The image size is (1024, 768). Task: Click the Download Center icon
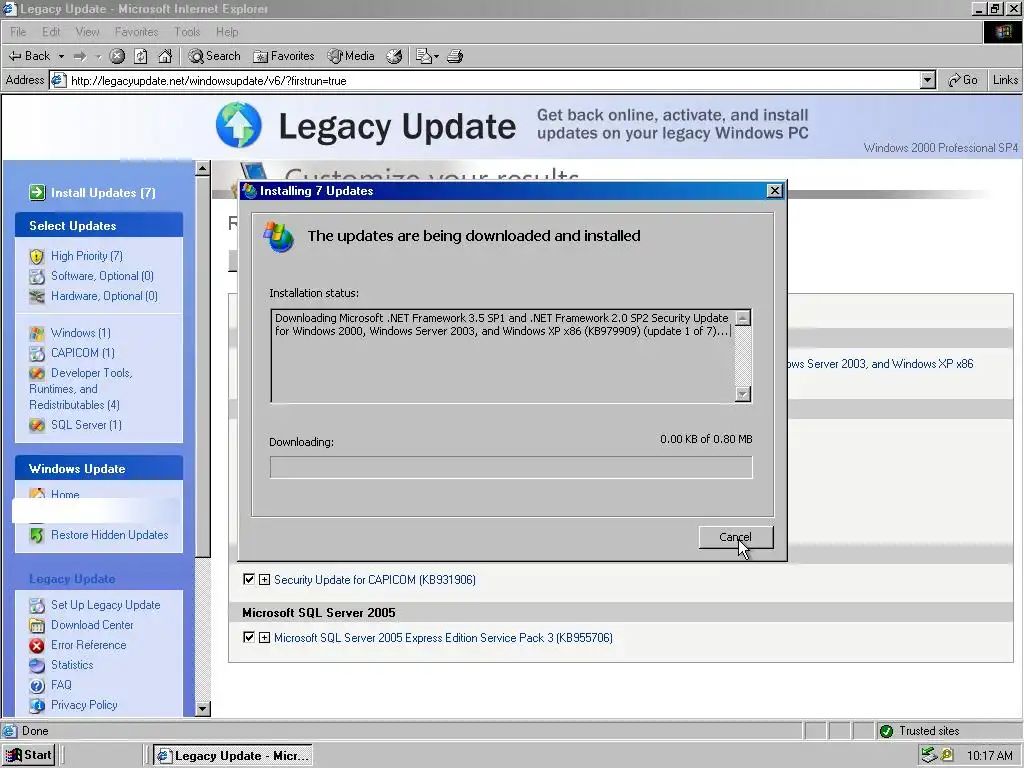pyautogui.click(x=37, y=625)
